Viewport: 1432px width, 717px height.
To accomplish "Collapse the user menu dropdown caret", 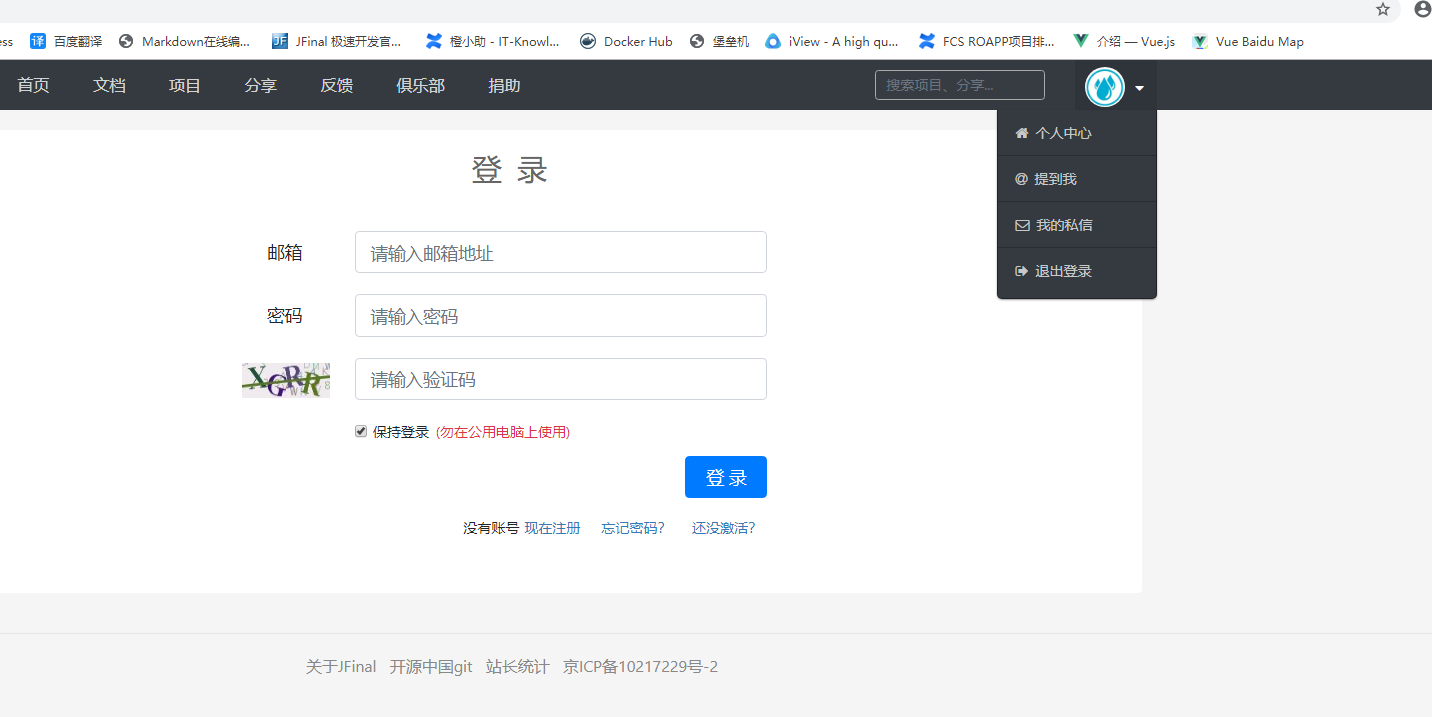I will coord(1139,88).
